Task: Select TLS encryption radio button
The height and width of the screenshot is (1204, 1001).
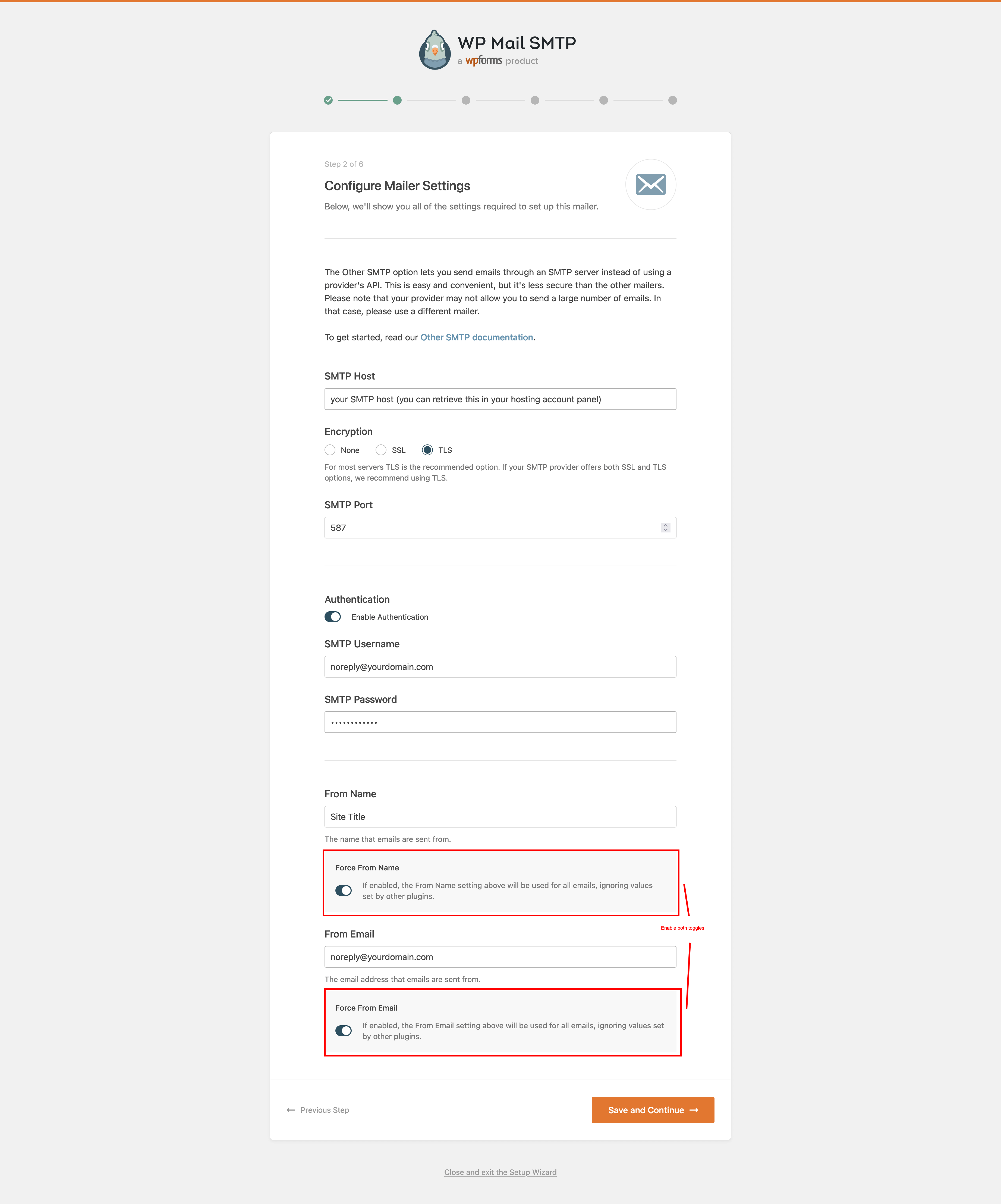Action: [427, 450]
